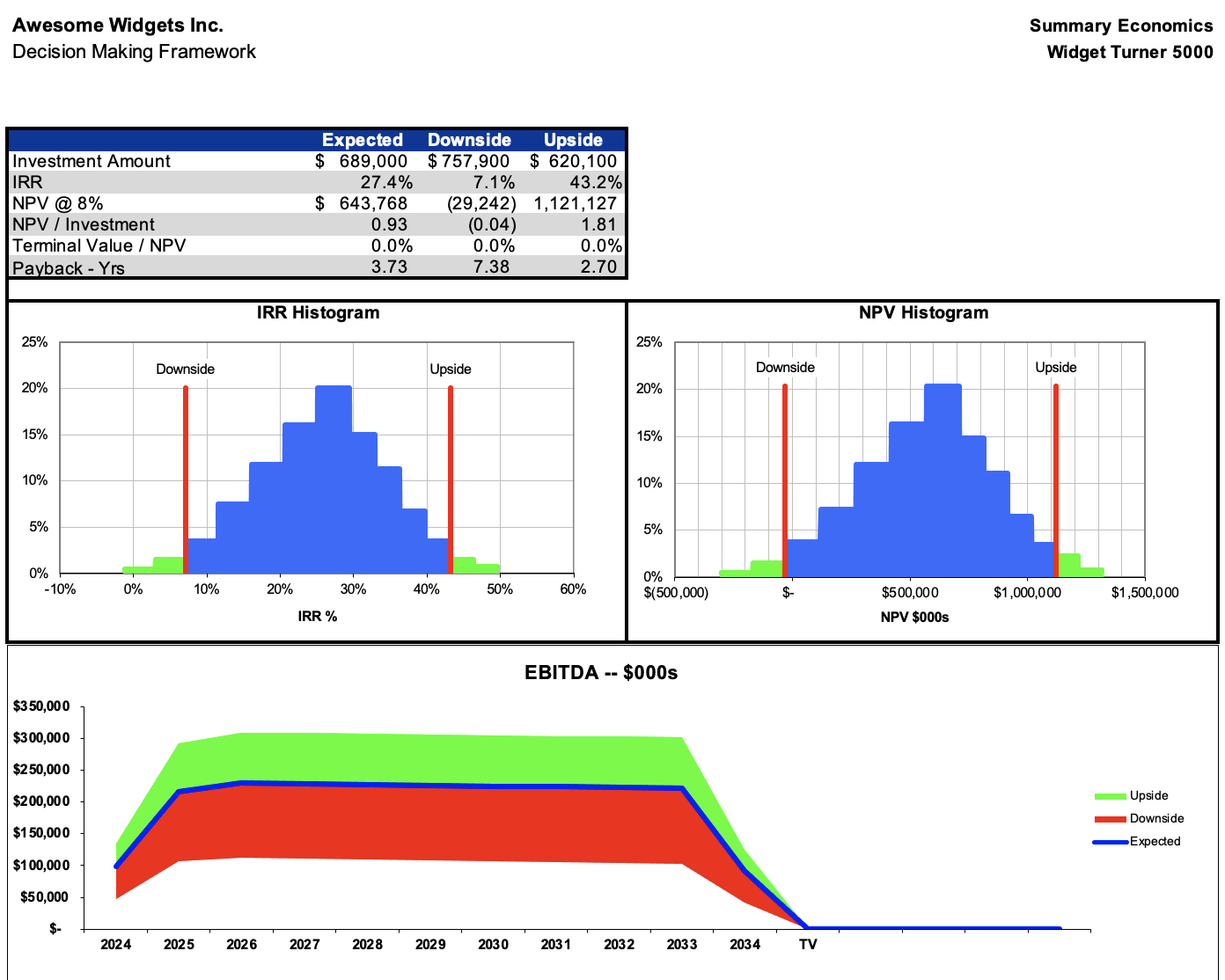1225x980 pixels.
Task: Select the red Downside line in IRR histogram
Action: 186,479
